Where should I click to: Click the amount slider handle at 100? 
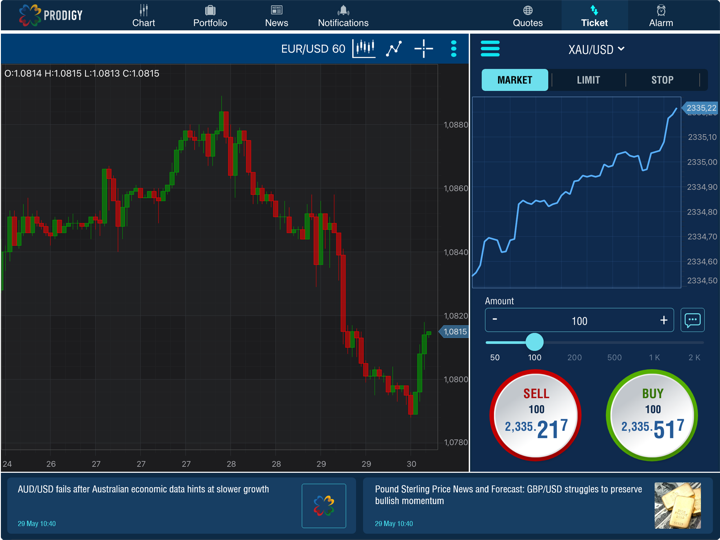pyautogui.click(x=535, y=342)
